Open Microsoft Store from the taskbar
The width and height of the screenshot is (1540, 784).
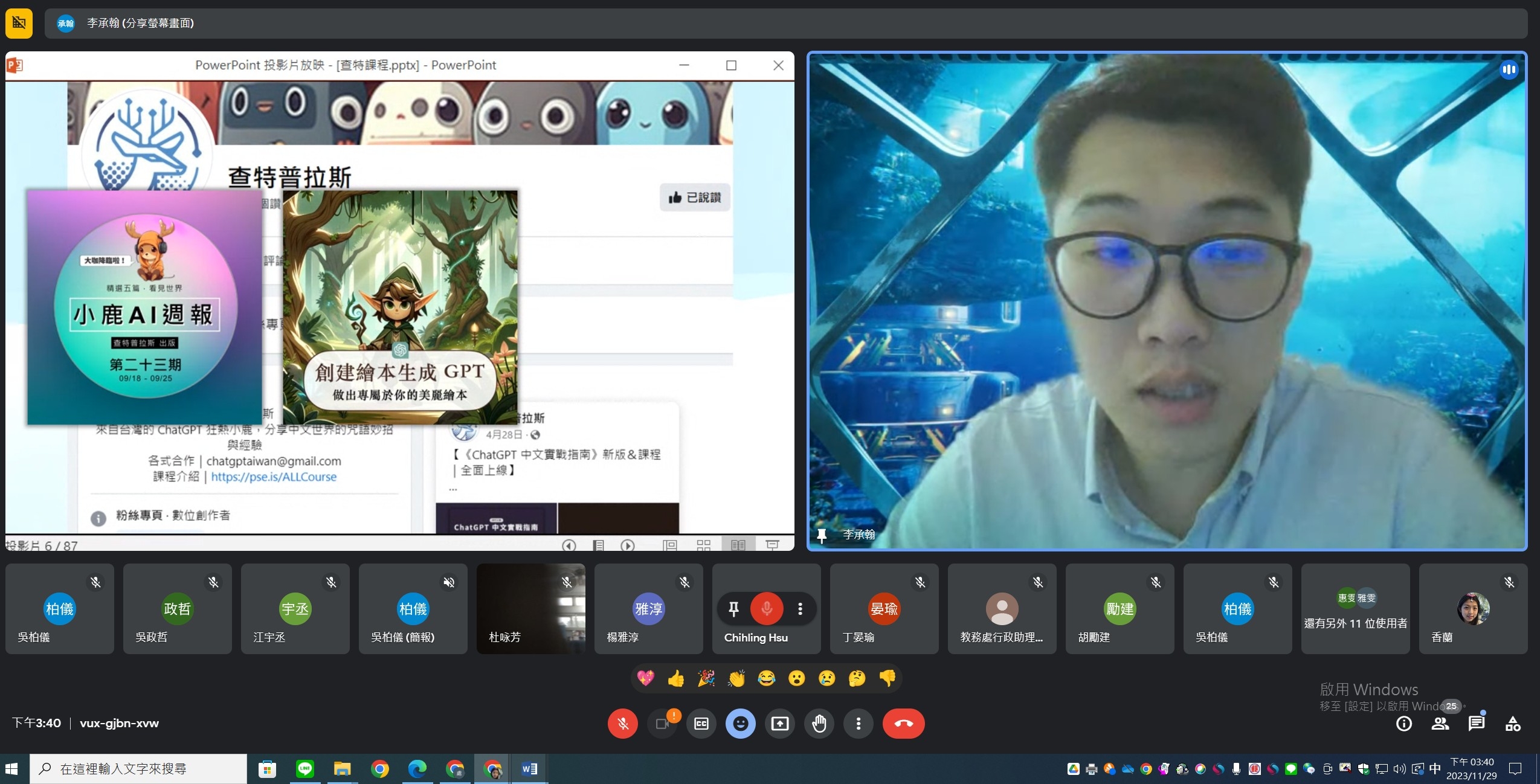[x=268, y=769]
